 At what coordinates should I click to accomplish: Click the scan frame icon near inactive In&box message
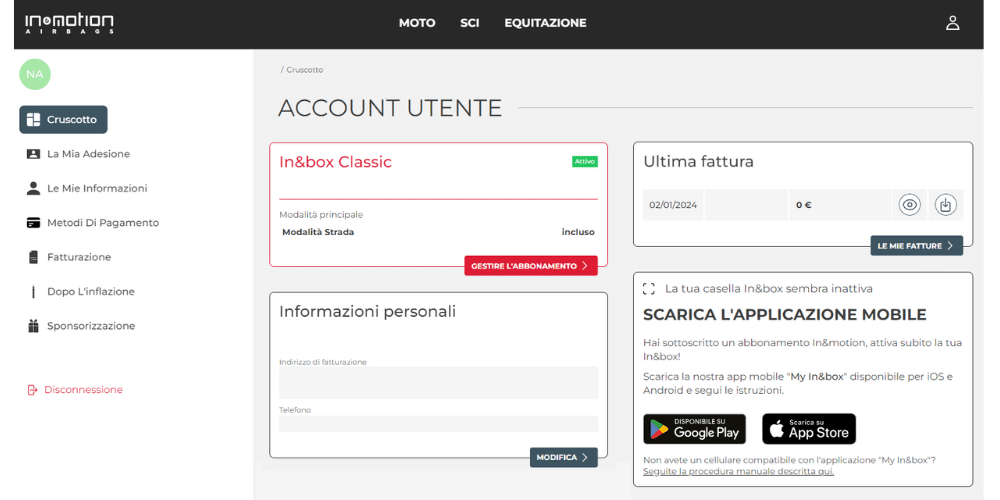pos(649,289)
